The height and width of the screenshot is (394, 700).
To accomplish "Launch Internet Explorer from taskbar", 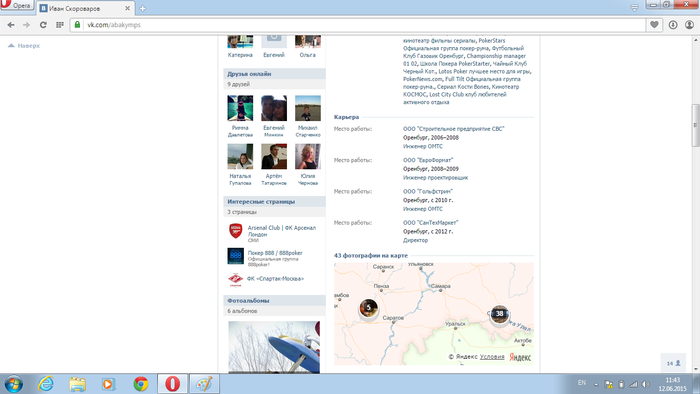I will coord(46,384).
